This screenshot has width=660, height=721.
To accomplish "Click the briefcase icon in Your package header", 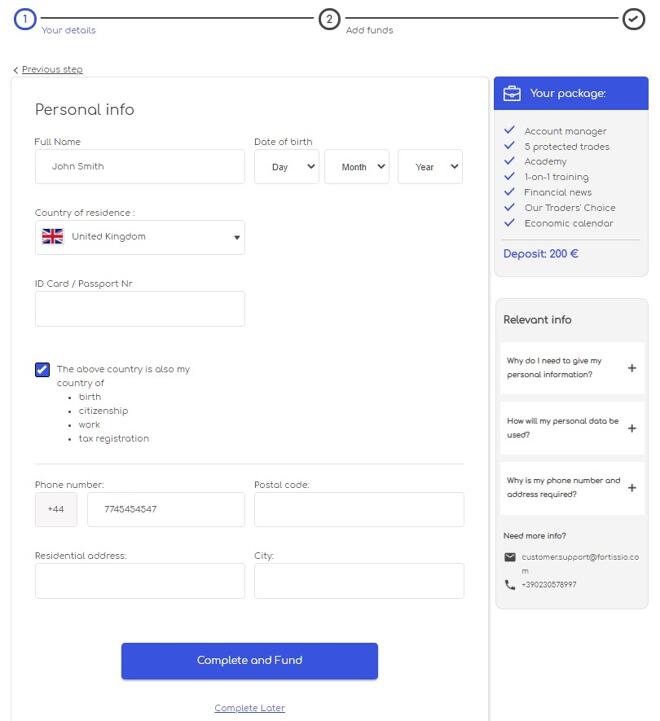I will 512,94.
